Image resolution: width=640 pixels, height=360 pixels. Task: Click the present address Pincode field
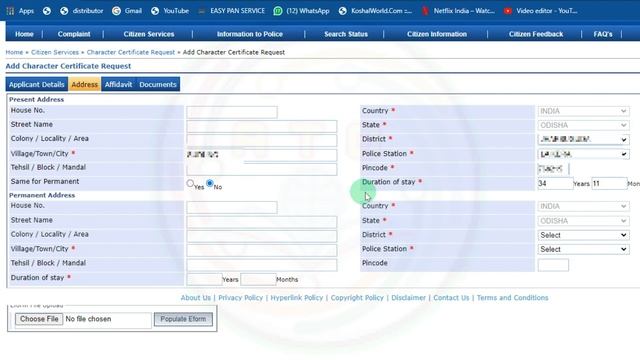tap(553, 169)
